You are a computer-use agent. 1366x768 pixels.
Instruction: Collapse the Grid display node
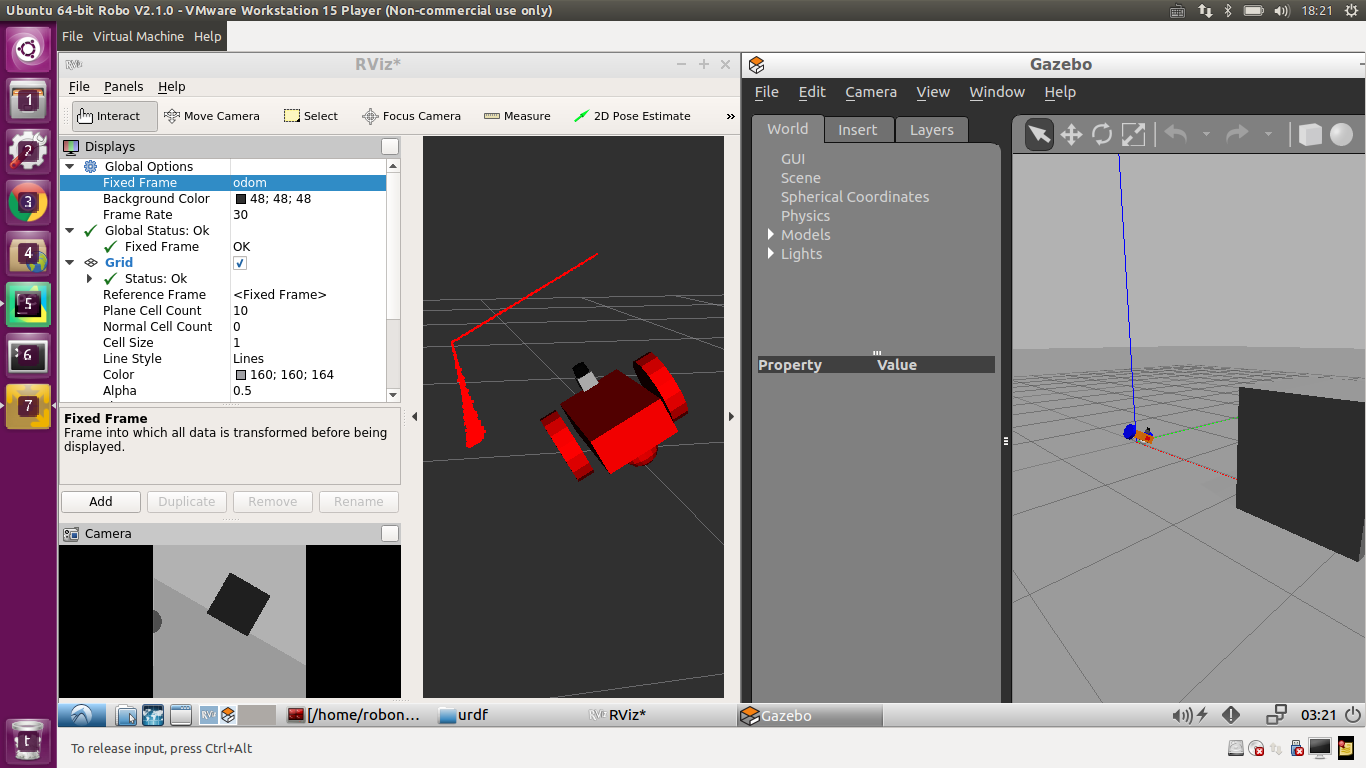[x=70, y=263]
